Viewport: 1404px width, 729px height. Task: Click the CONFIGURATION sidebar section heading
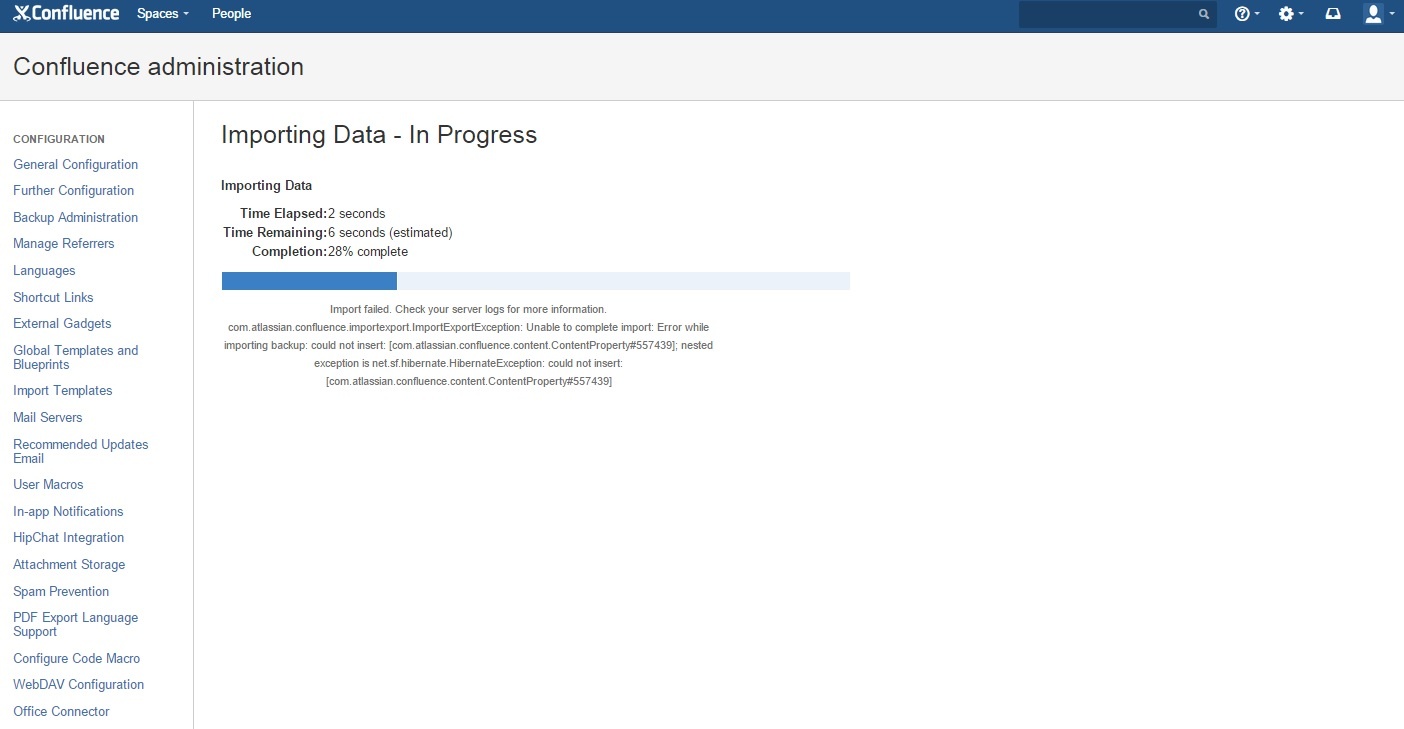point(59,139)
